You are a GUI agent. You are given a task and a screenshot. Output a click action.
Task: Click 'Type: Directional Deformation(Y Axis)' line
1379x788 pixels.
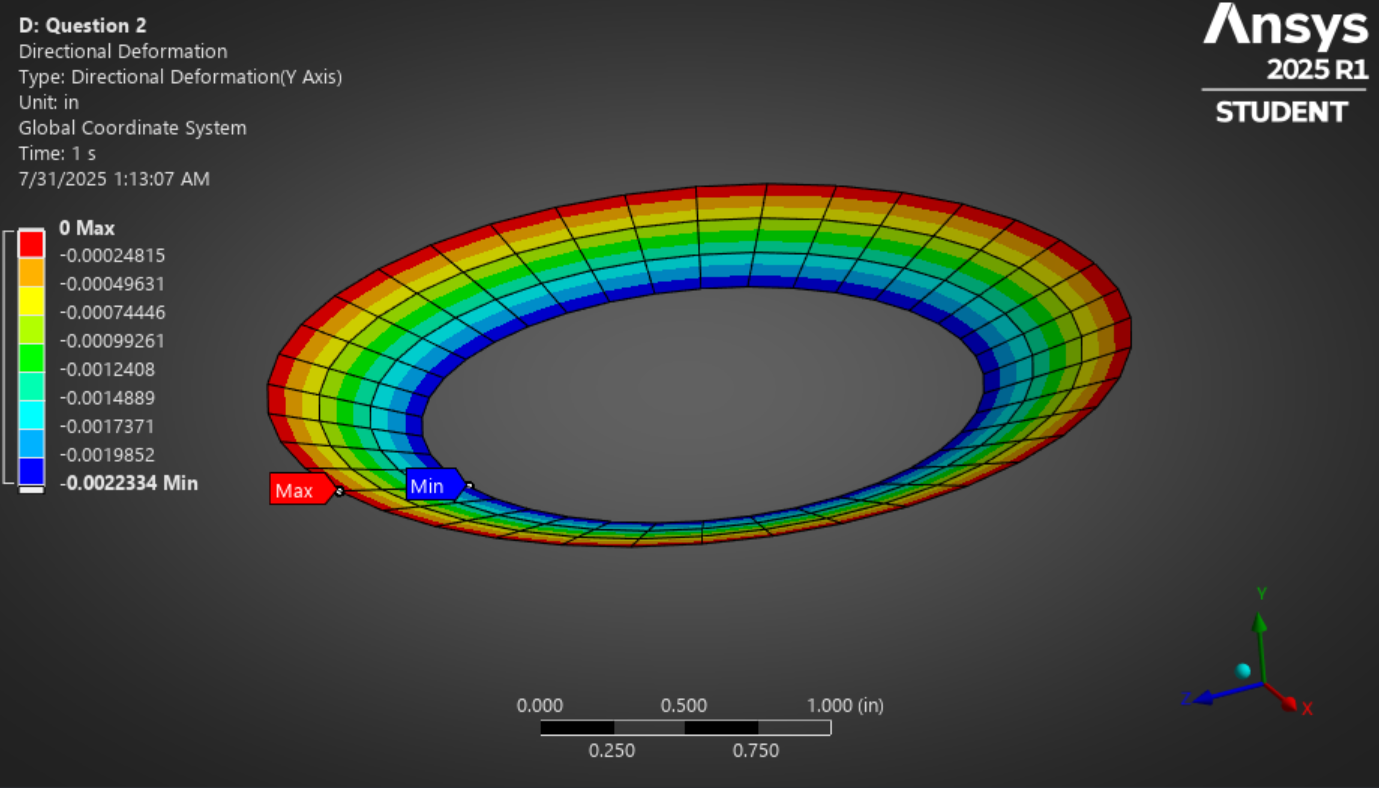pyautogui.click(x=181, y=77)
